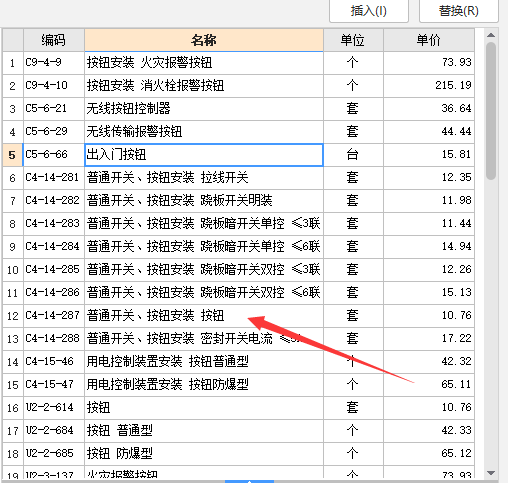Click code cell V2-2-685

(54, 454)
